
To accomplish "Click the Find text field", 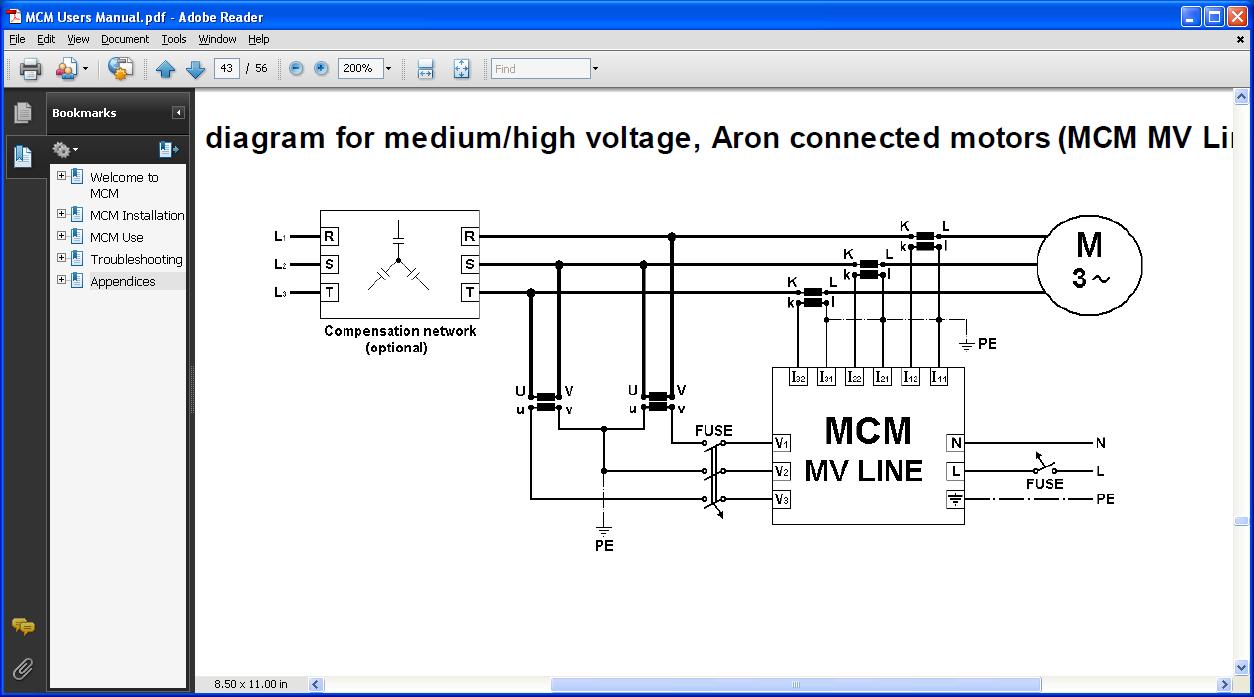I will [540, 69].
